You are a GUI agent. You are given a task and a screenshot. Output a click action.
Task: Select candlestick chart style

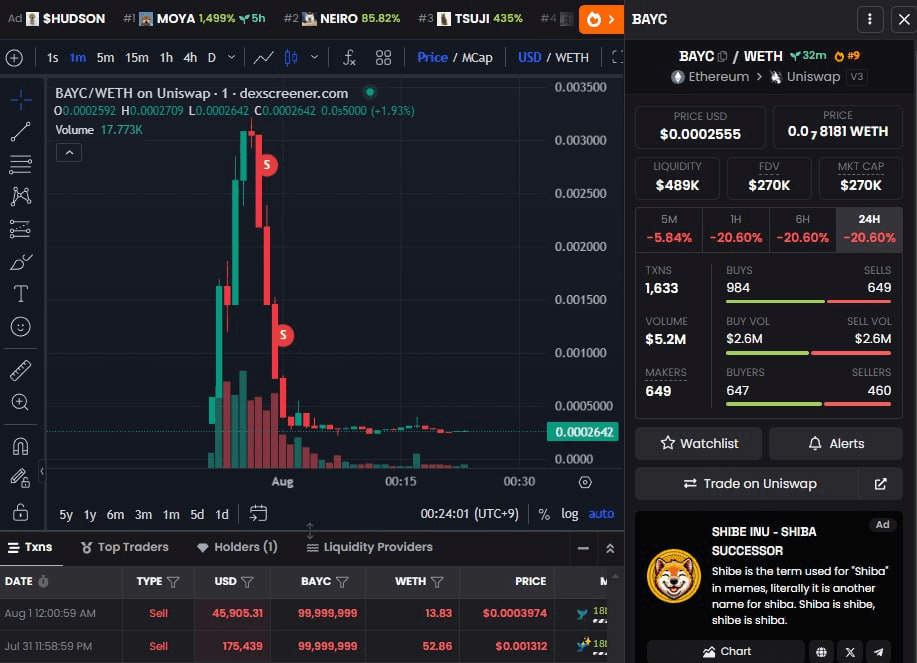291,57
